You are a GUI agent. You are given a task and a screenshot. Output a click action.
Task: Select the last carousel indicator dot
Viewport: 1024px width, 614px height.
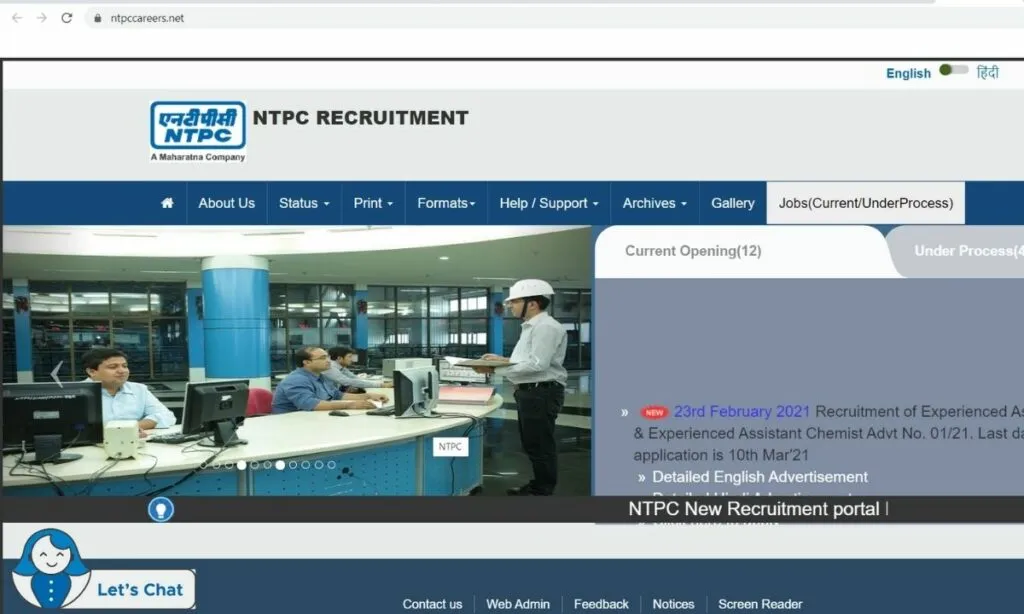coord(332,465)
